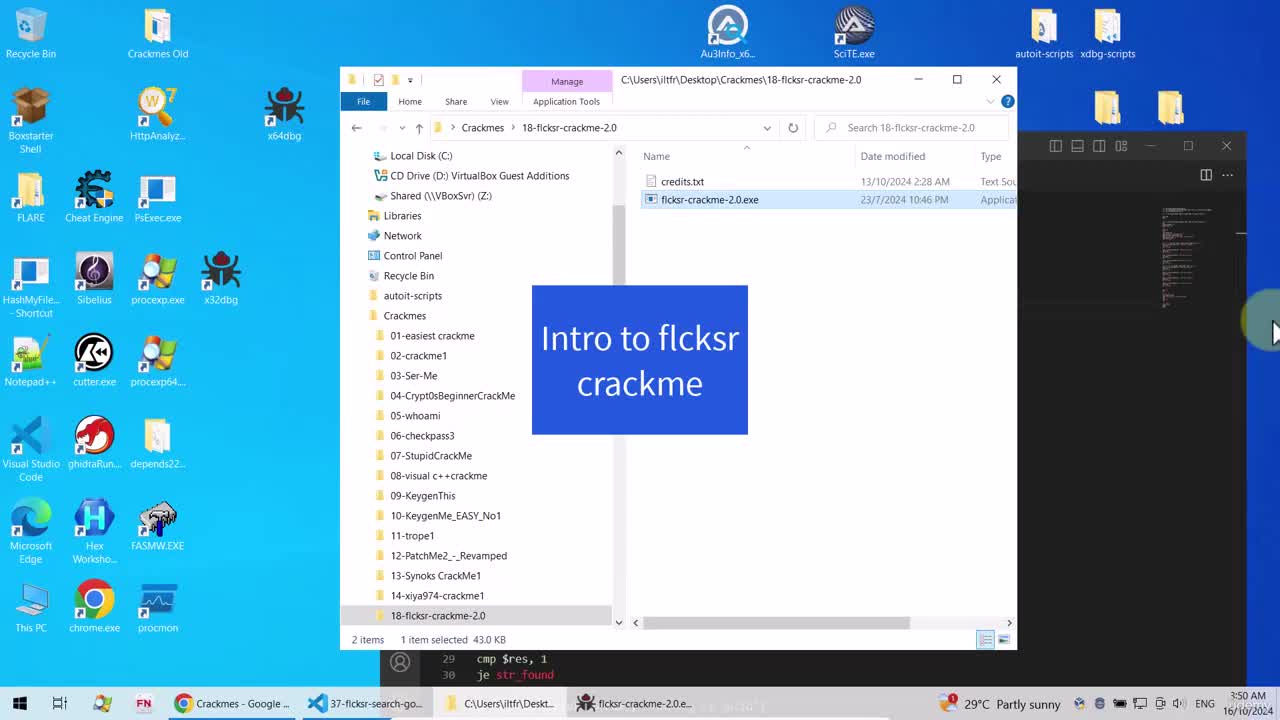Launch cutter.exe from the desktop
Screen dimensions: 1280x720
[94, 360]
